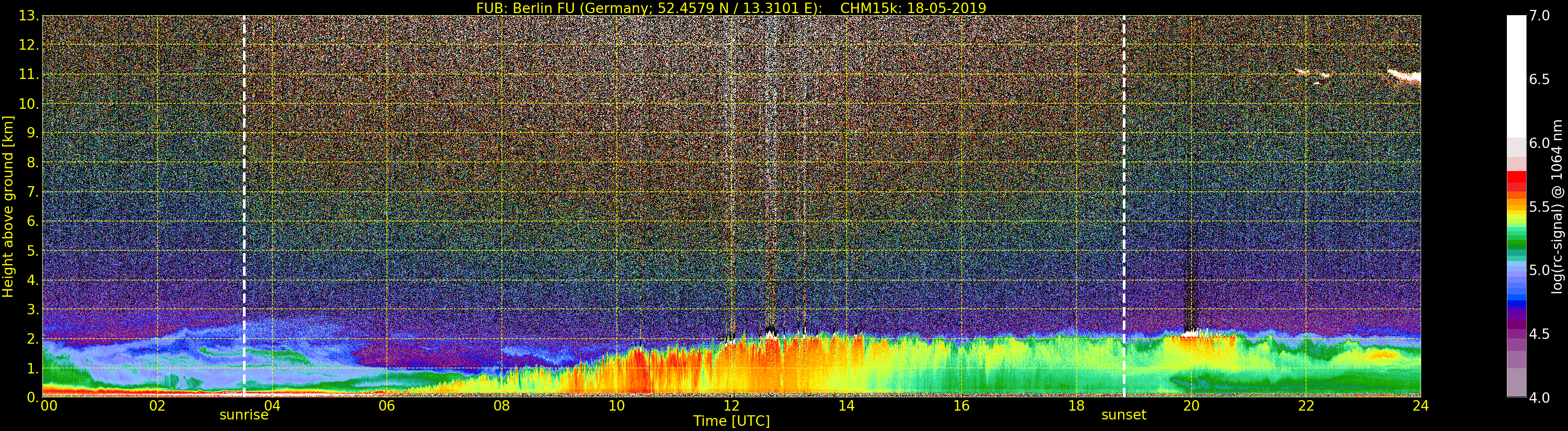Click the '08' time axis tick label
The width and height of the screenshot is (1568, 431).
[502, 405]
